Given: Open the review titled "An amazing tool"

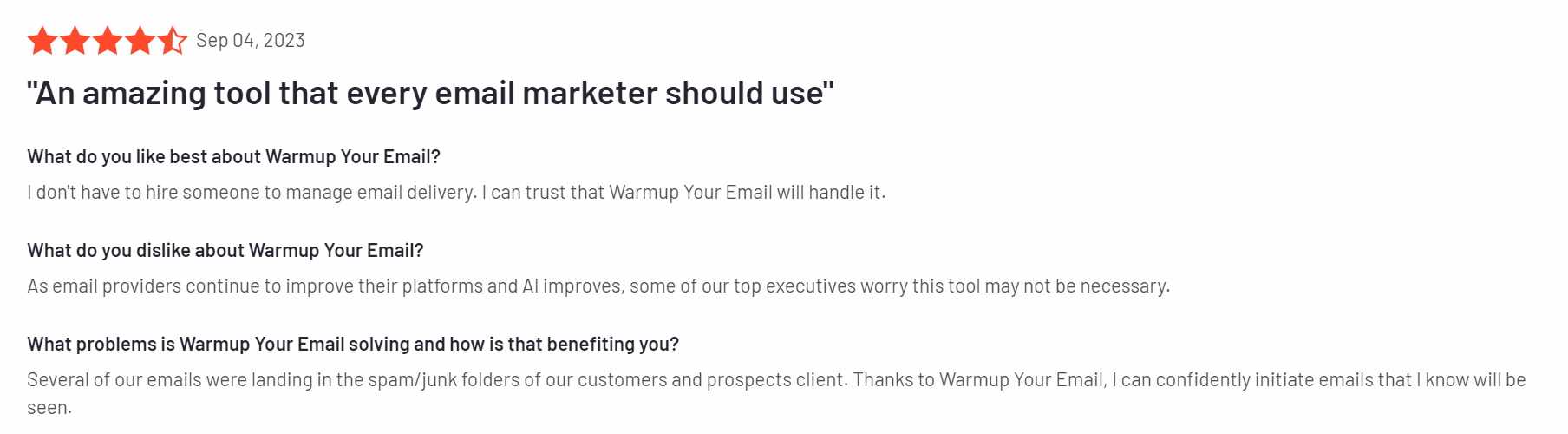Looking at the screenshot, I should tap(430, 94).
